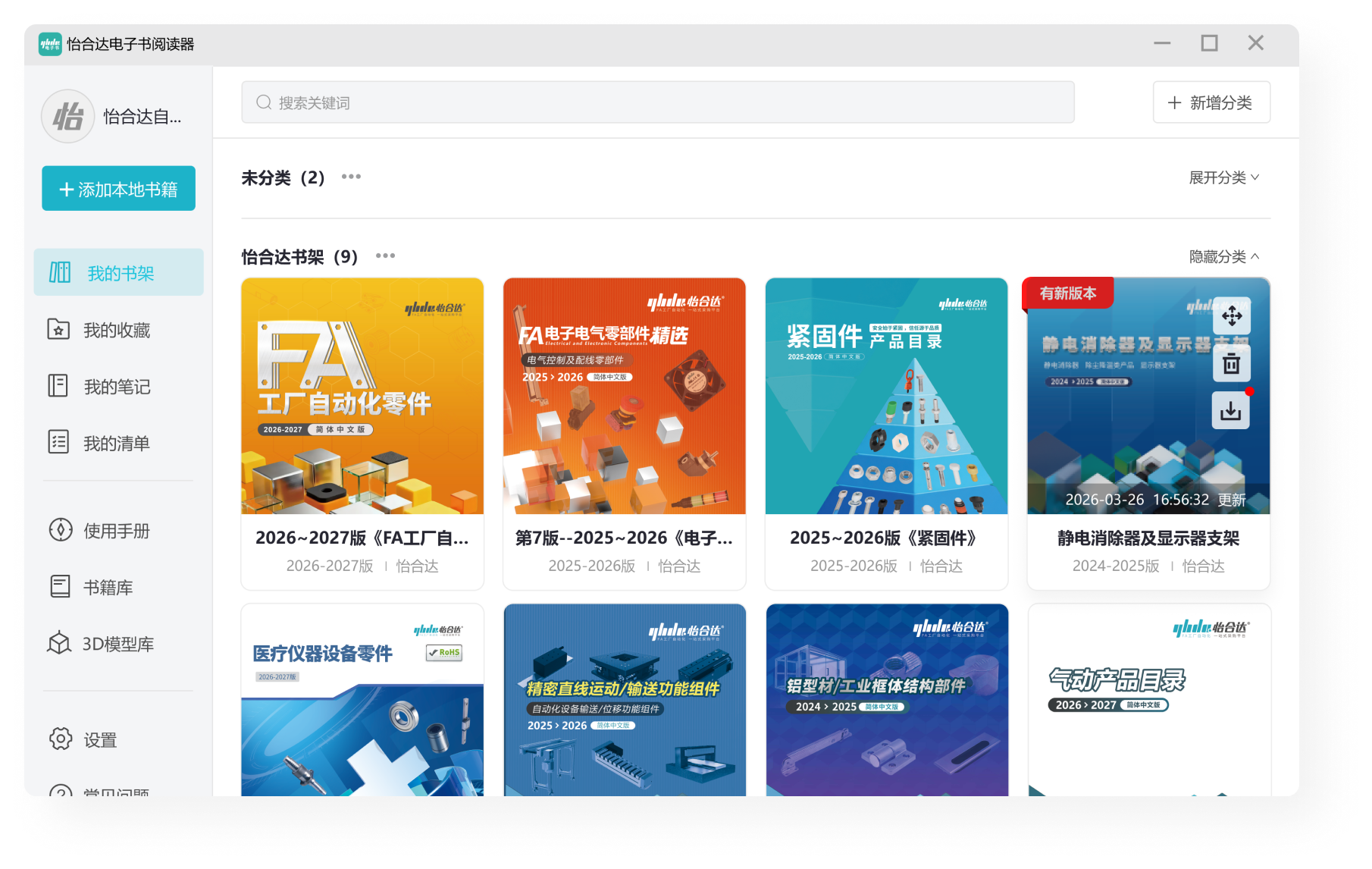
Task: Click the 我的笔记 notebook icon
Action: (x=58, y=386)
